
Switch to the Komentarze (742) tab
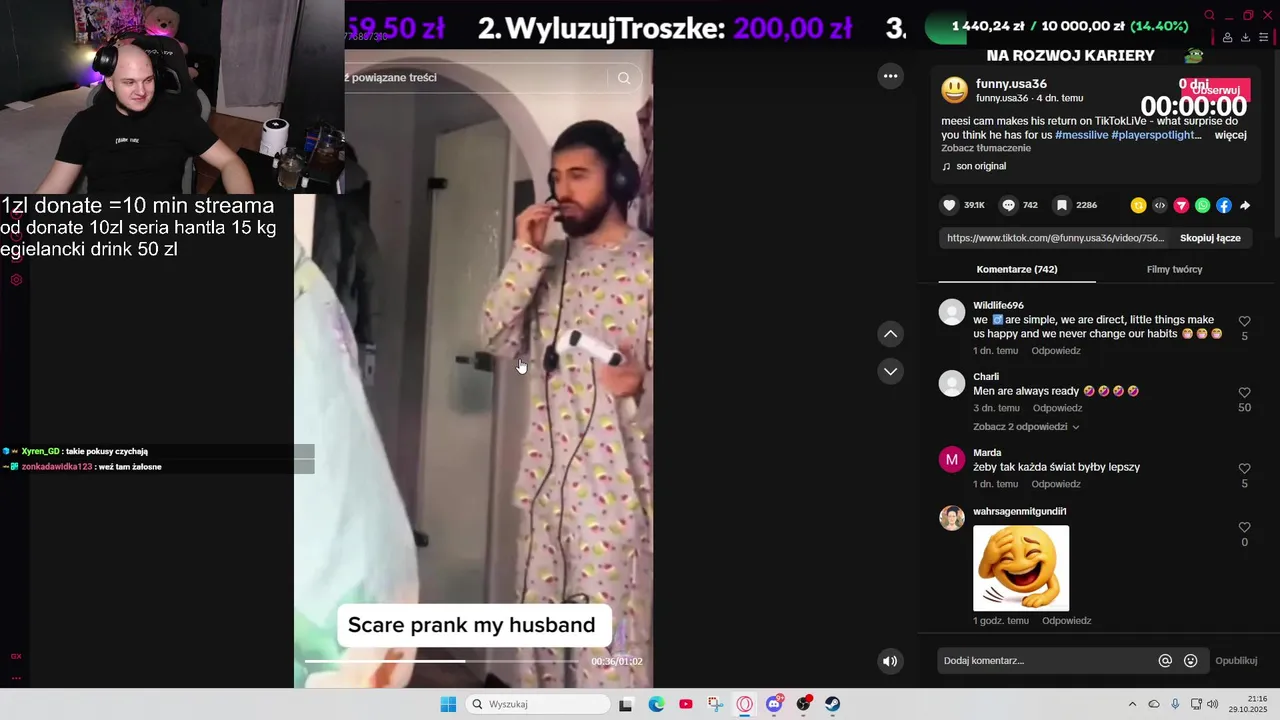(x=1017, y=269)
